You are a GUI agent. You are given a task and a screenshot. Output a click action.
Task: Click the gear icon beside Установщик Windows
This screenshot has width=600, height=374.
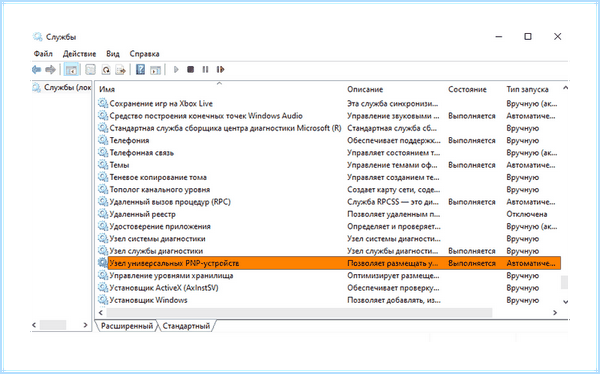pyautogui.click(x=103, y=300)
